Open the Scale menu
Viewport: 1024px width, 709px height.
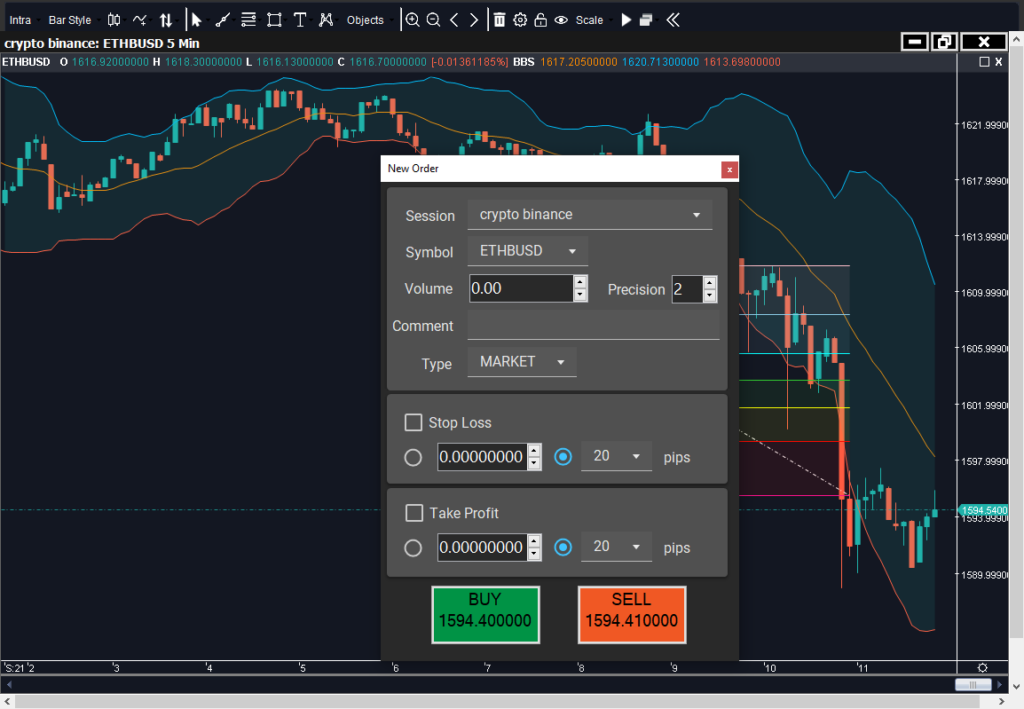[x=589, y=20]
